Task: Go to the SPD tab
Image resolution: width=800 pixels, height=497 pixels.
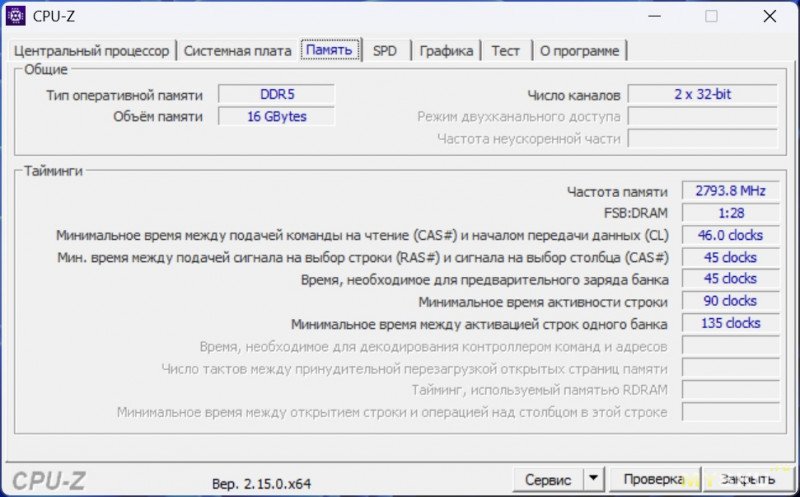Action: click(385, 50)
